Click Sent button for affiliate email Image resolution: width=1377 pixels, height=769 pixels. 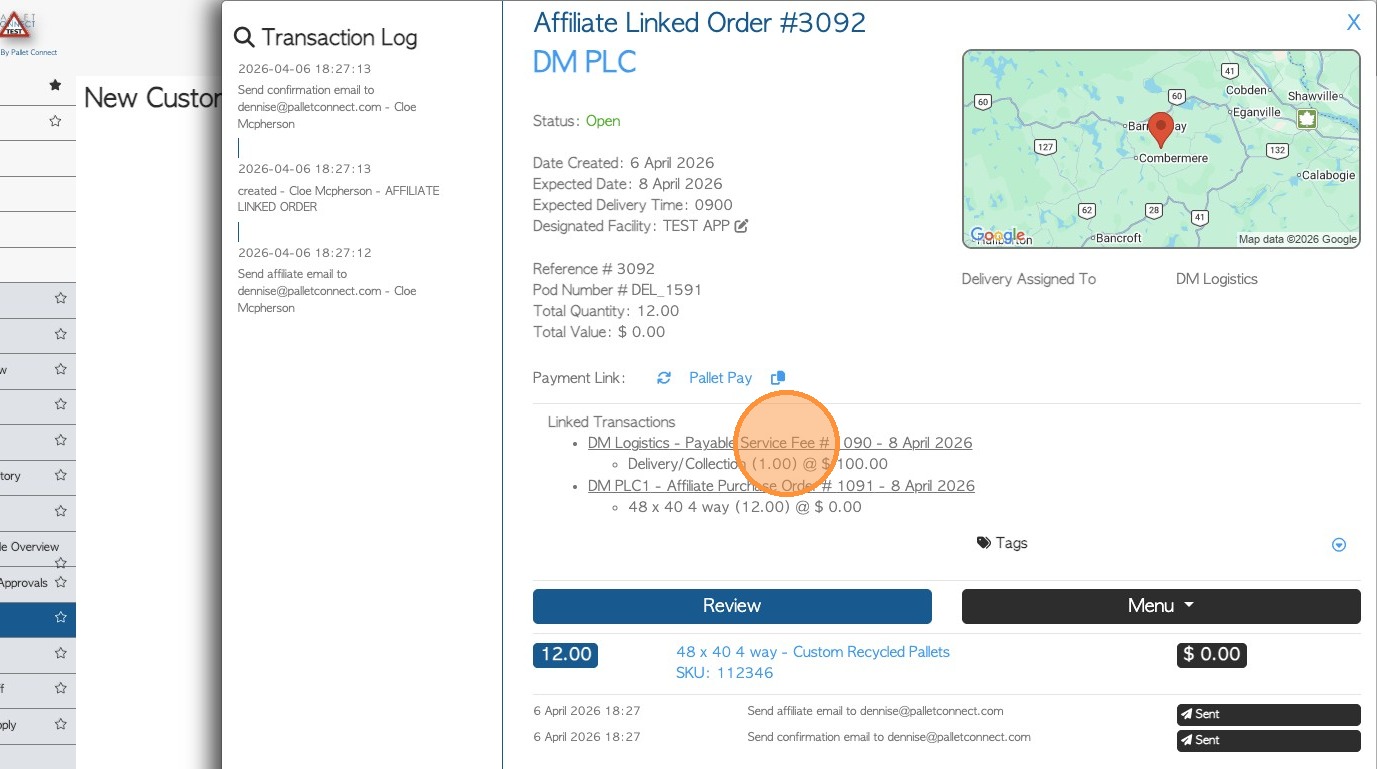tap(1267, 714)
